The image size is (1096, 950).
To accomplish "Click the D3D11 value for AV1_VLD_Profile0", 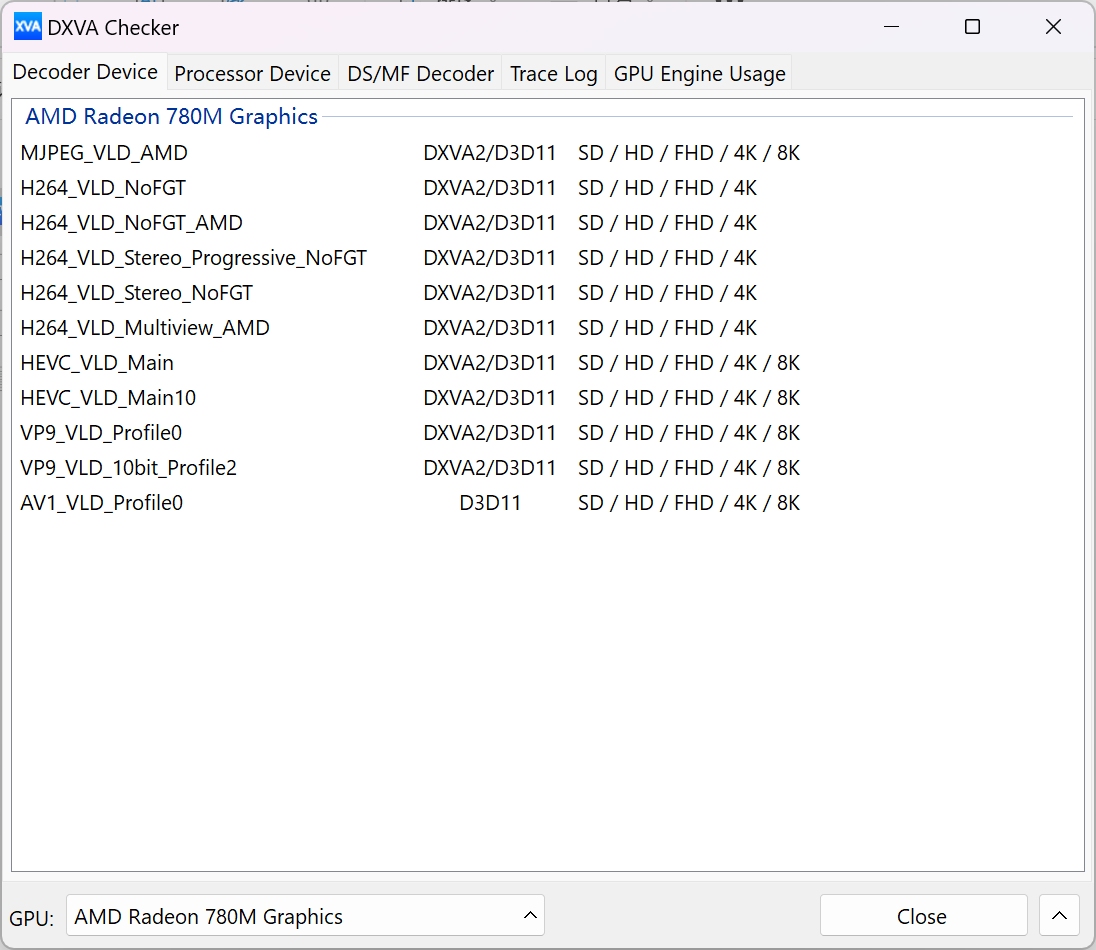I will click(x=490, y=503).
